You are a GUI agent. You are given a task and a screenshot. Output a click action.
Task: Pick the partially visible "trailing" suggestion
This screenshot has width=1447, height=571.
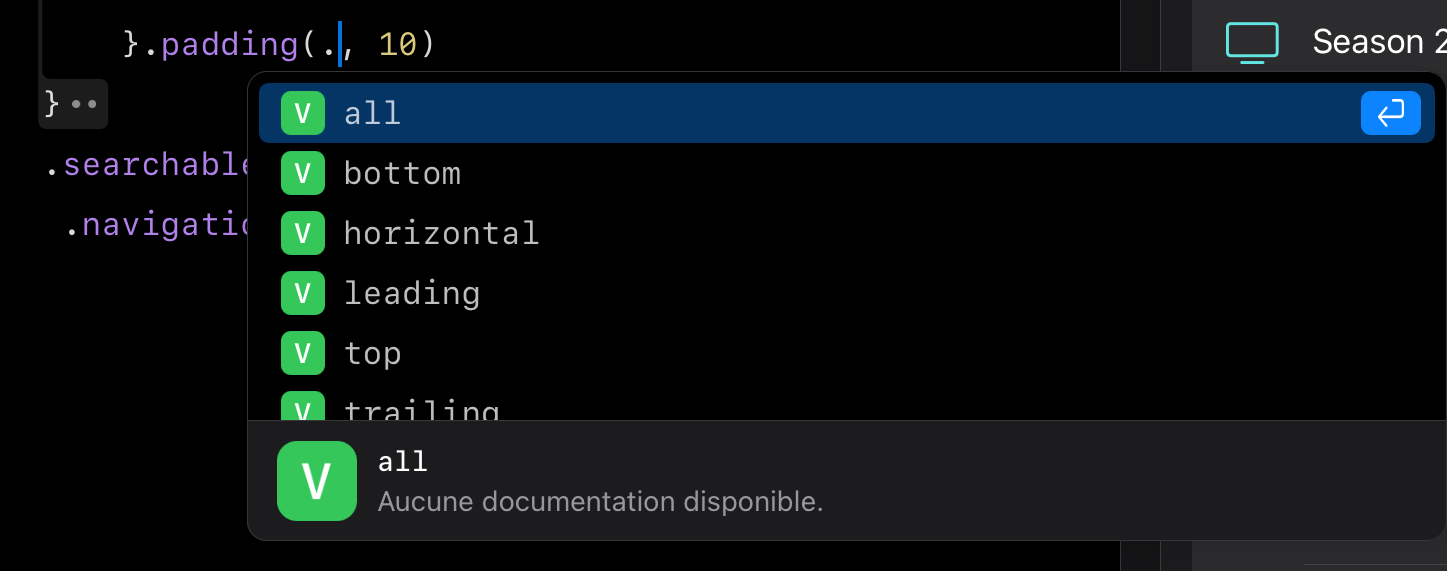tap(421, 410)
